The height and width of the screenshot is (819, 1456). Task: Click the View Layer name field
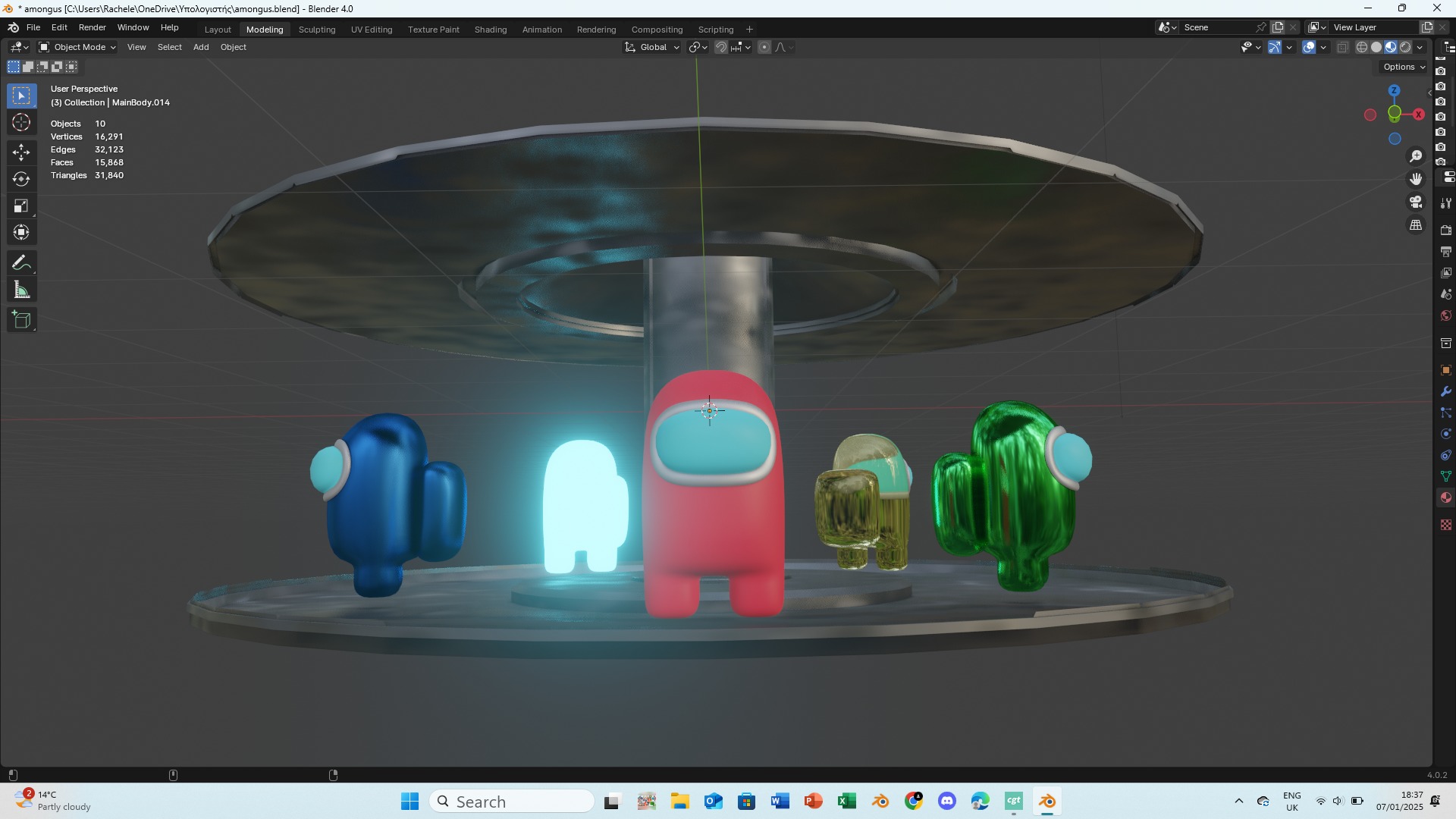pyautogui.click(x=1374, y=27)
